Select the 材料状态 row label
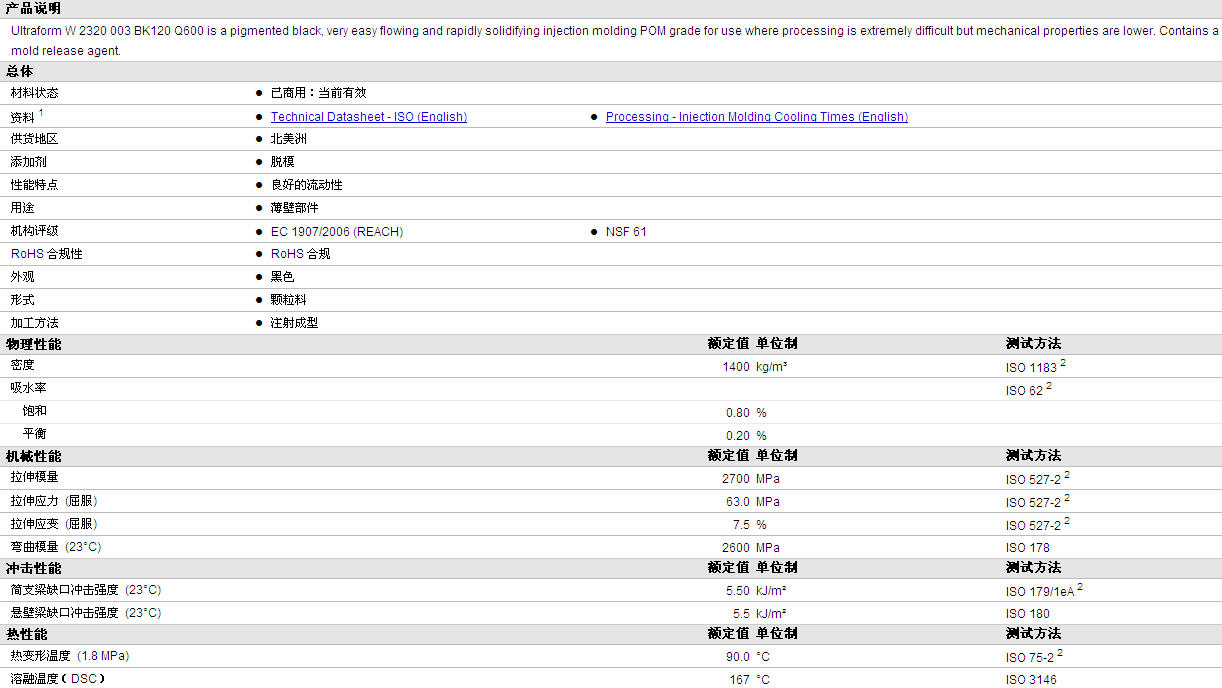 35,93
